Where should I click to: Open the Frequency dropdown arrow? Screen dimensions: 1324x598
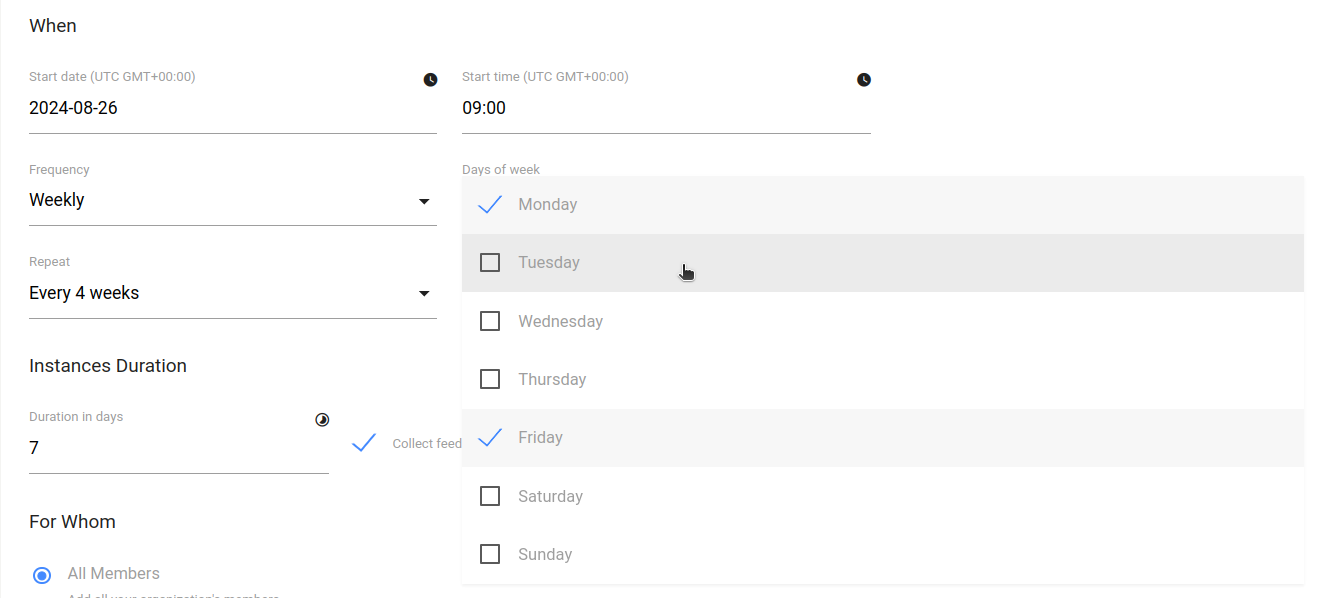[x=424, y=201]
